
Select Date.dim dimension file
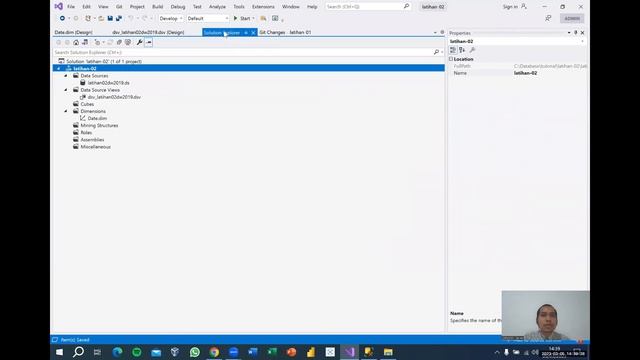click(x=97, y=118)
